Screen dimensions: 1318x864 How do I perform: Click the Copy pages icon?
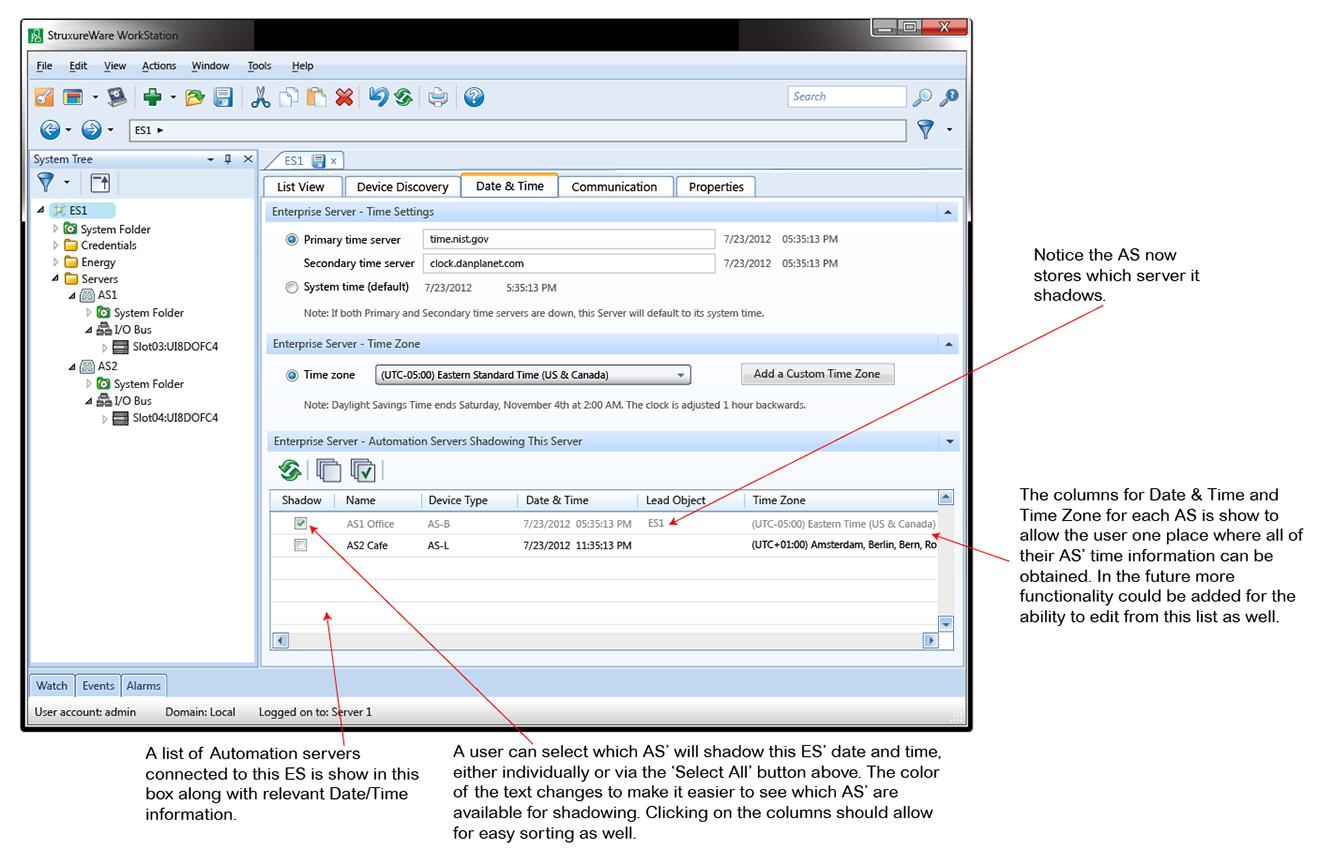[x=289, y=97]
